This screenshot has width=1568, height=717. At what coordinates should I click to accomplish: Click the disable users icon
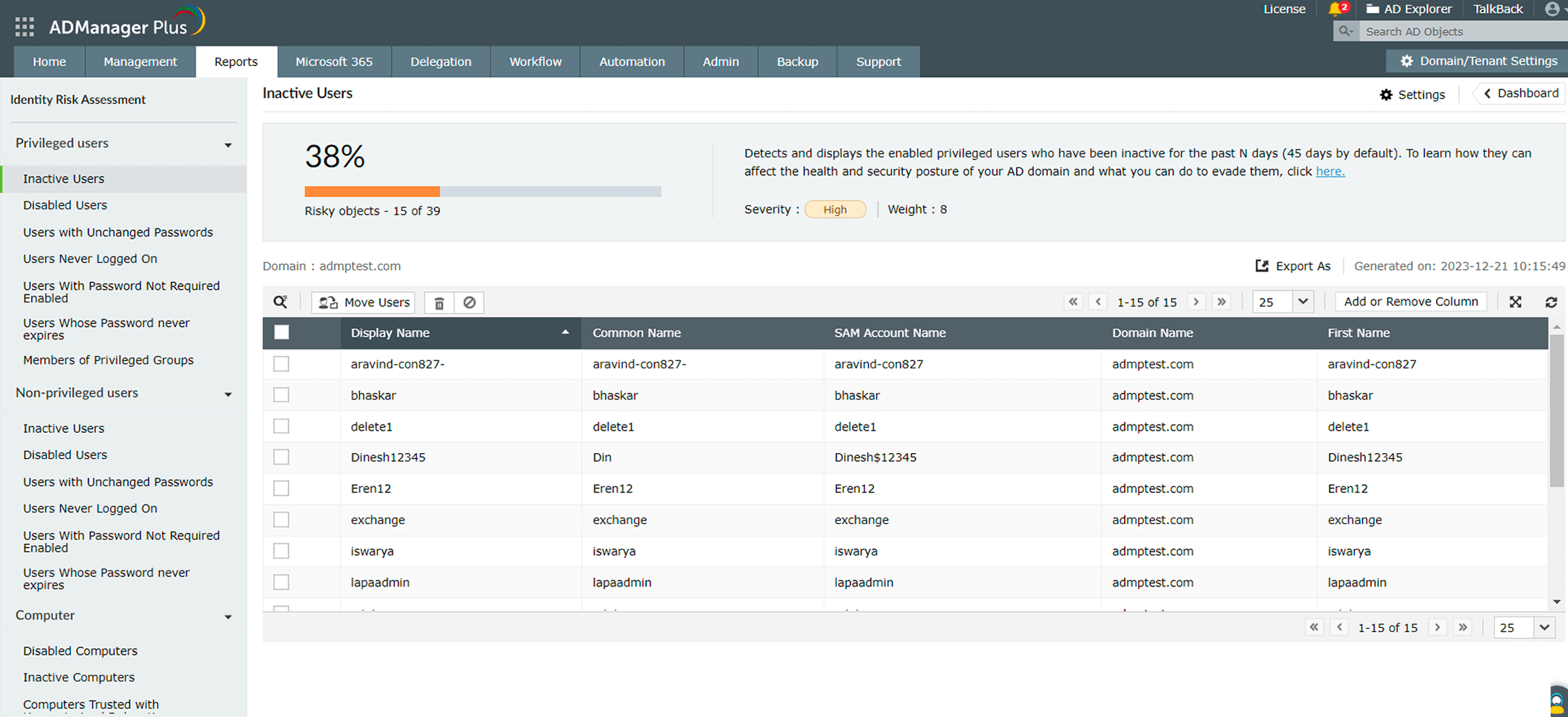tap(470, 302)
